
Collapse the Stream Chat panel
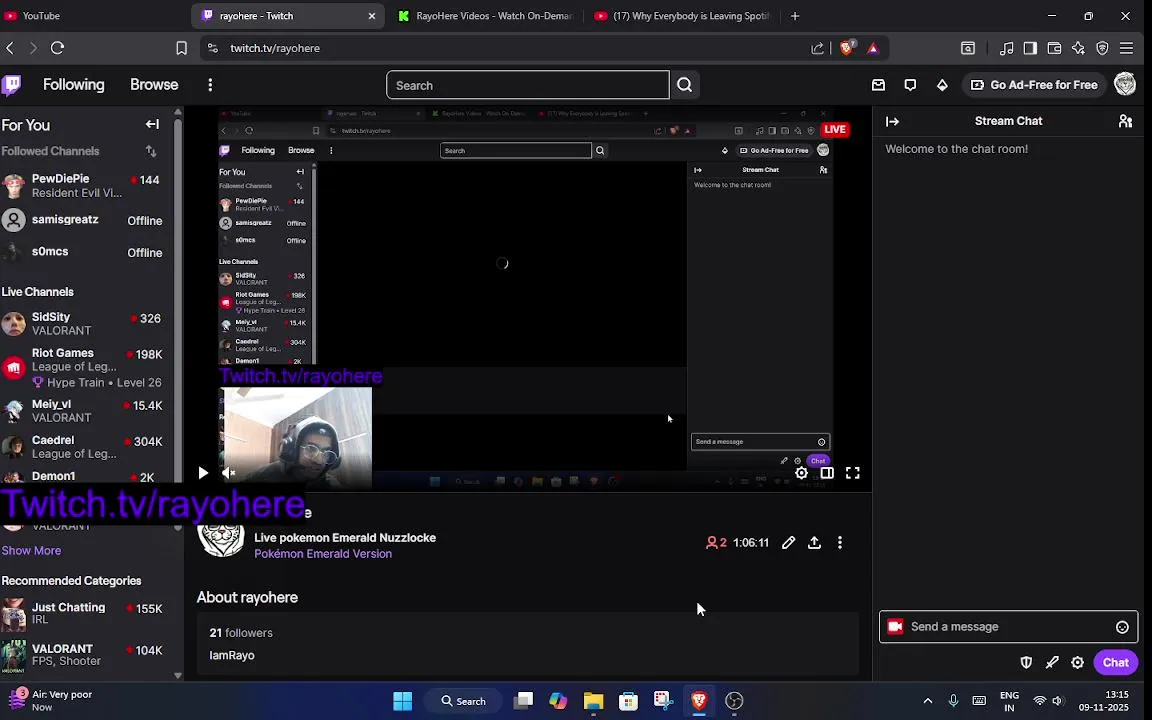point(893,121)
